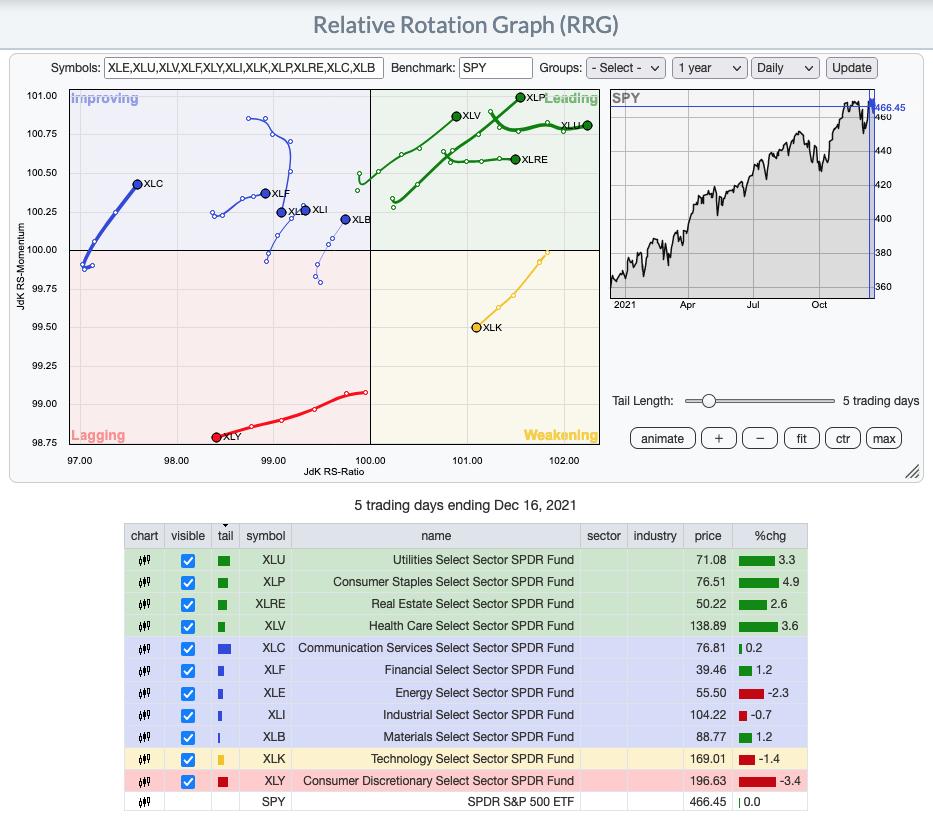Click XLY red tail color swatch

(x=223, y=782)
